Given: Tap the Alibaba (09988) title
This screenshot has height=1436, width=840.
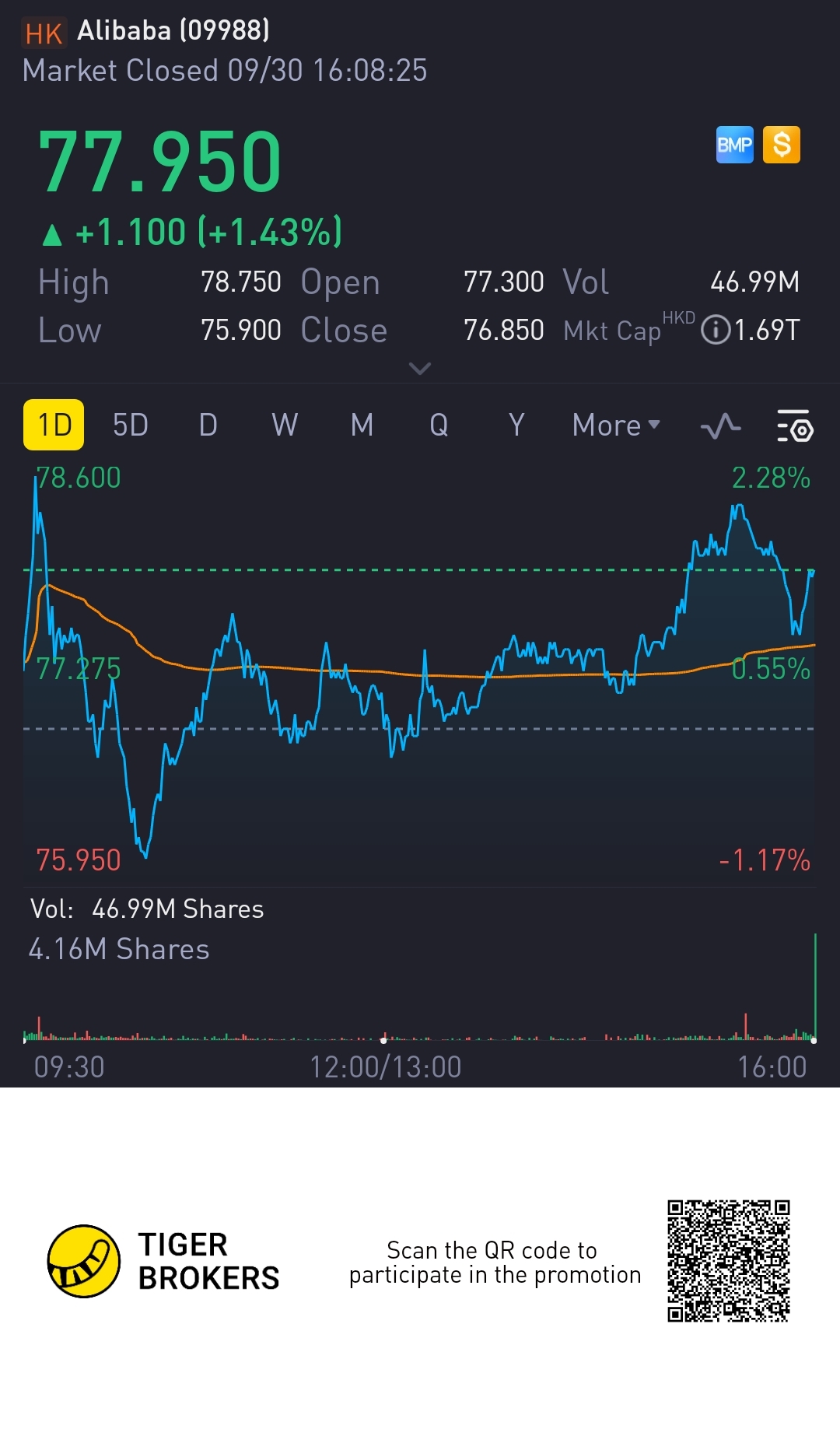Looking at the screenshot, I should 173,30.
